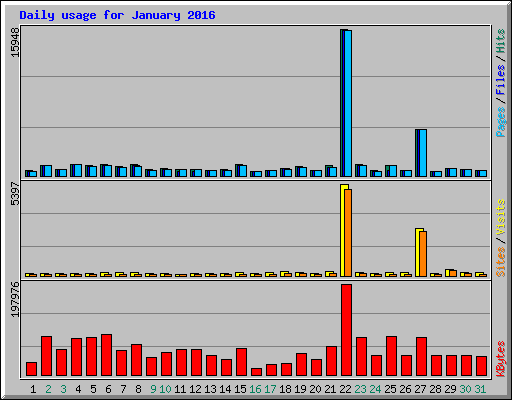Click day 4 on the x-axis
The height and width of the screenshot is (400, 512).
(x=78, y=389)
